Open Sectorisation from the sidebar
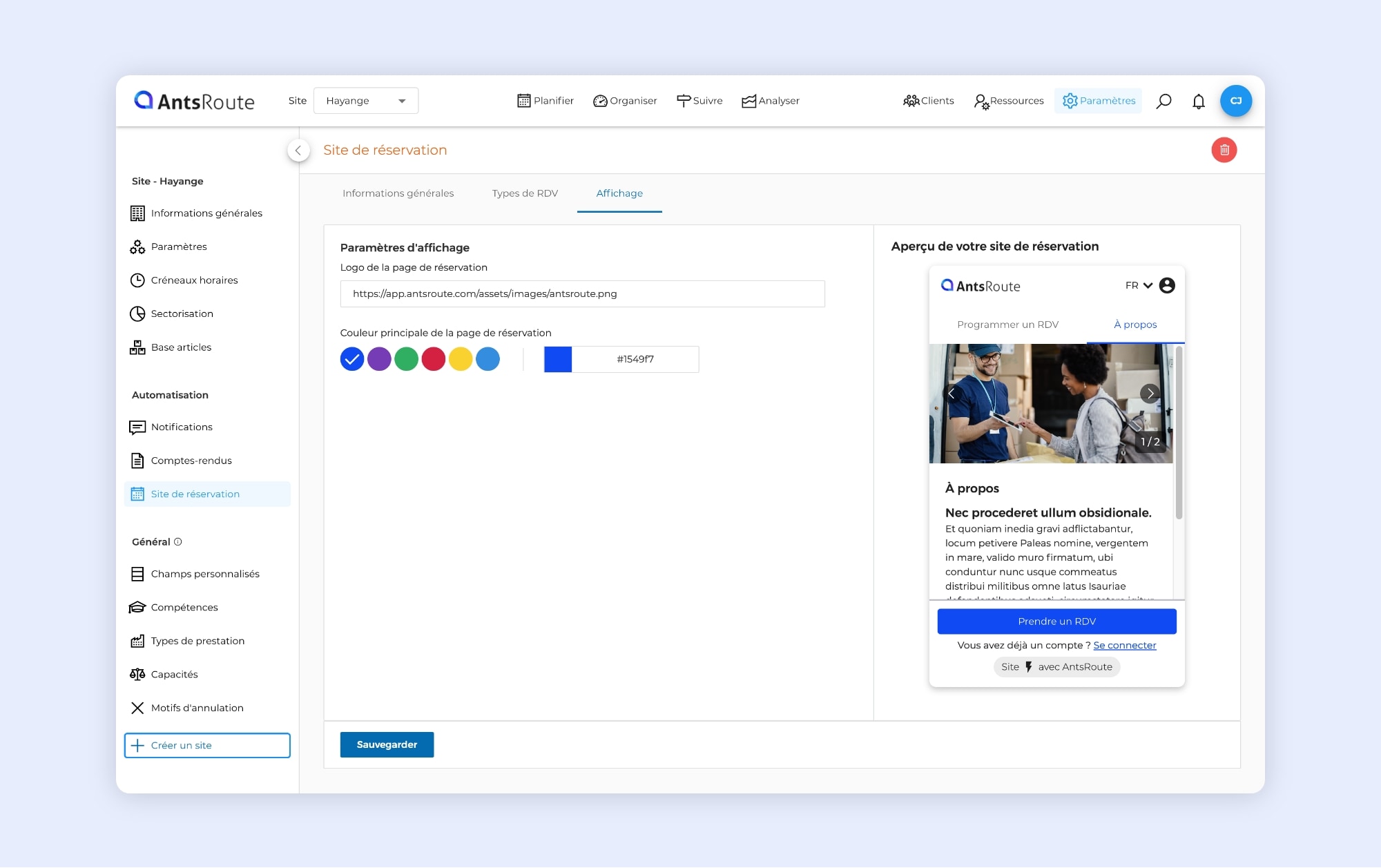 (x=182, y=314)
